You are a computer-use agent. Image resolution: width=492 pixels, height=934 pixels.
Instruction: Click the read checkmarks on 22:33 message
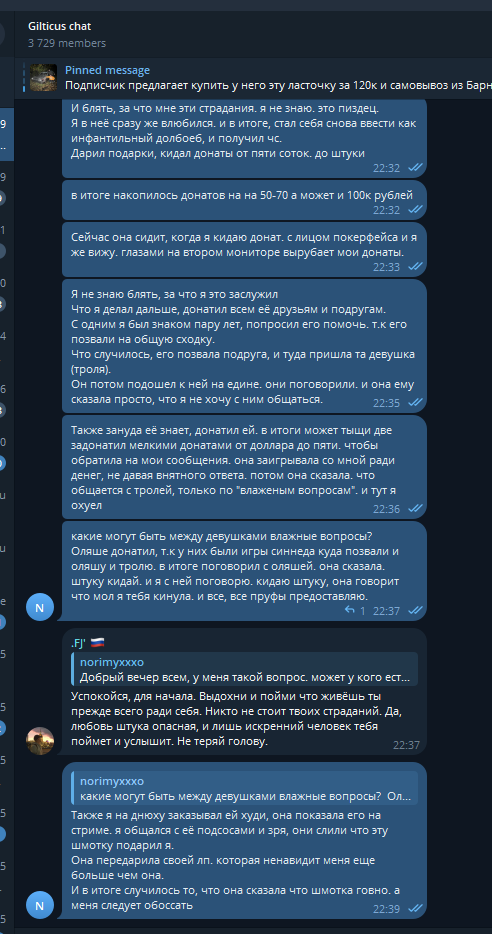click(415, 267)
